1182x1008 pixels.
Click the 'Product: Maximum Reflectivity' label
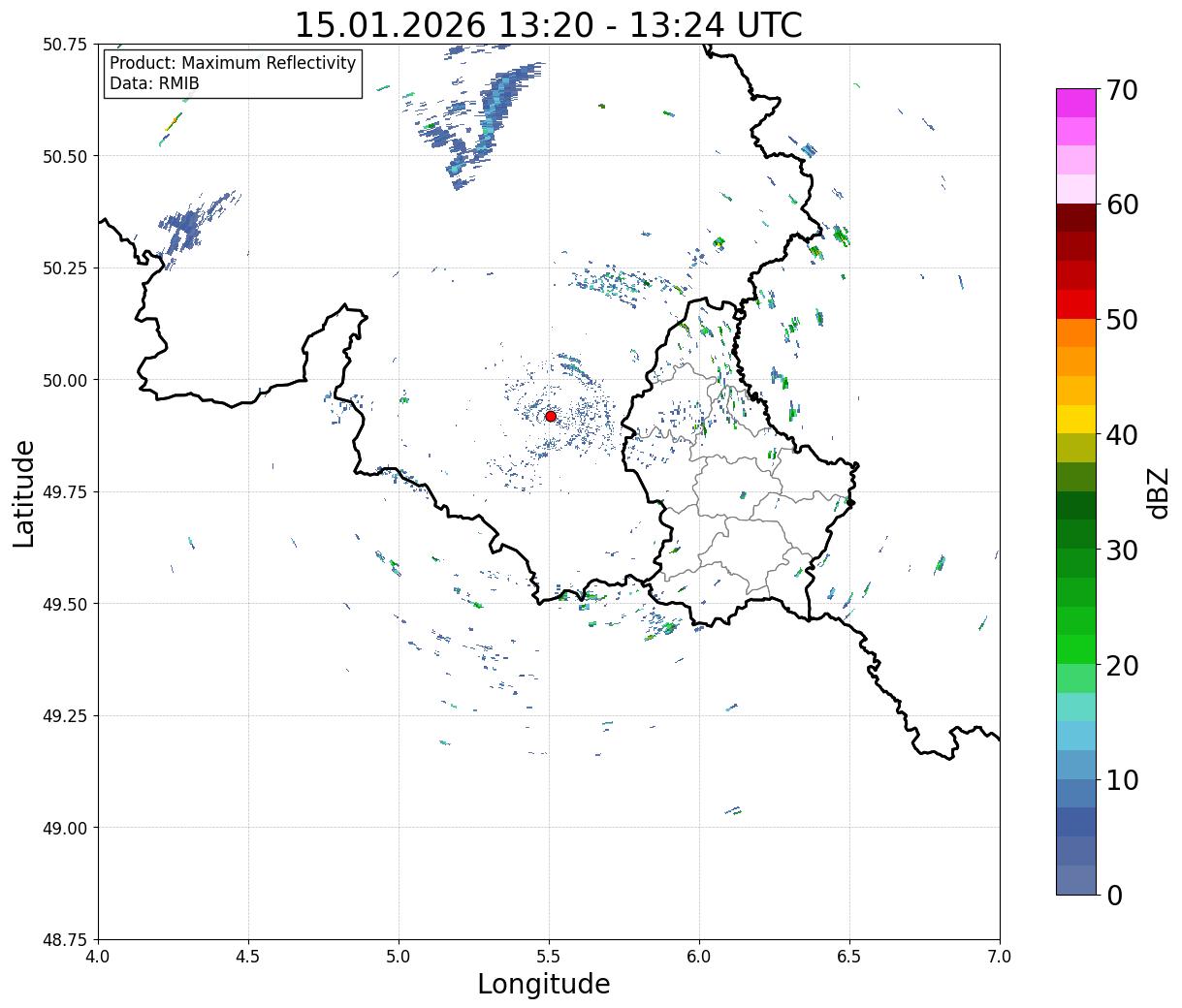233,63
